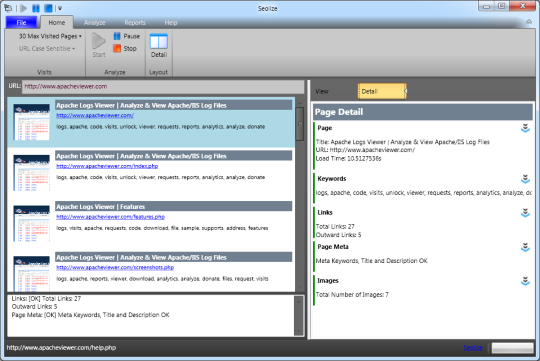Image resolution: width=540 pixels, height=361 pixels.
Task: Click 'Total Links: 27' in Links section
Action: (335, 227)
